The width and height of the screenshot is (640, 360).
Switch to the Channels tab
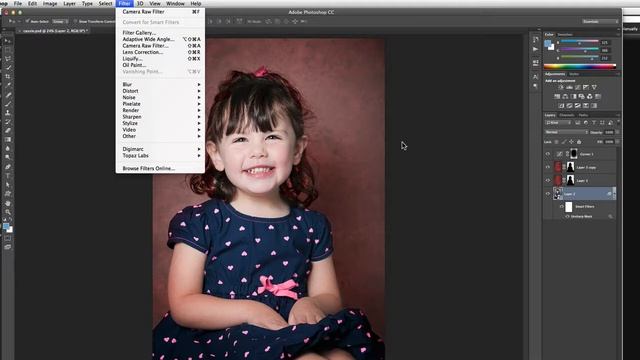[567, 115]
